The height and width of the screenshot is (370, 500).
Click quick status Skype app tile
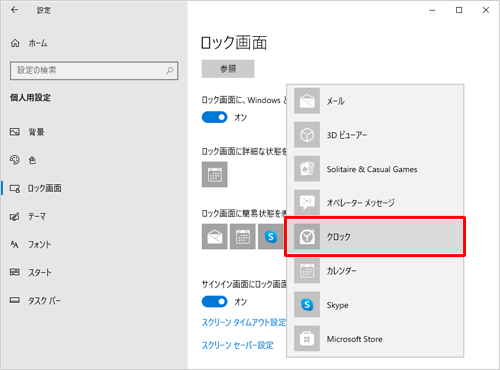[271, 236]
